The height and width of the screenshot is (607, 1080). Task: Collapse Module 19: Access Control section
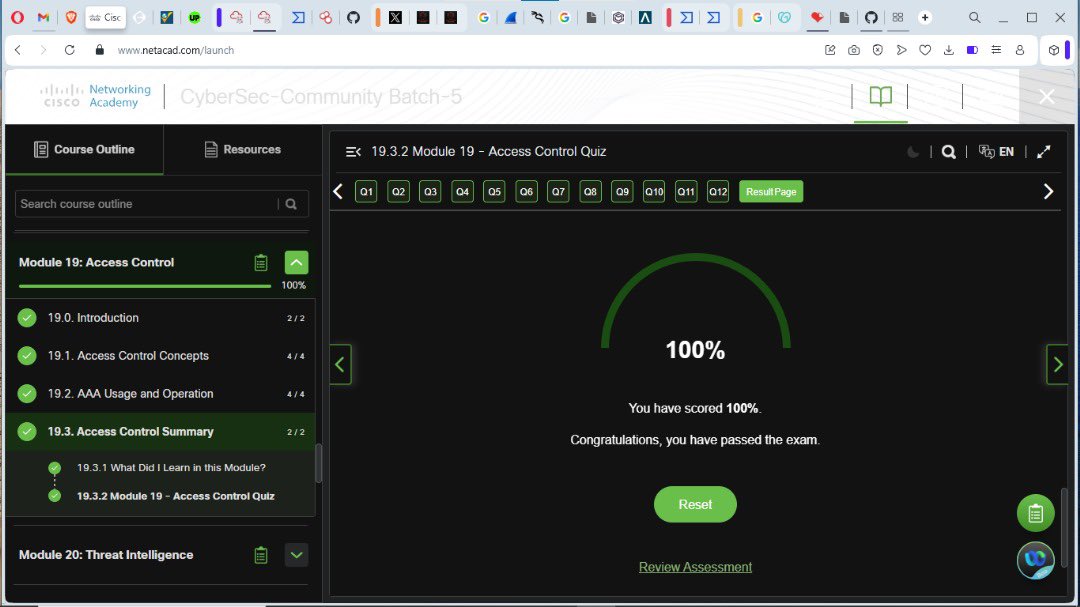click(x=296, y=262)
